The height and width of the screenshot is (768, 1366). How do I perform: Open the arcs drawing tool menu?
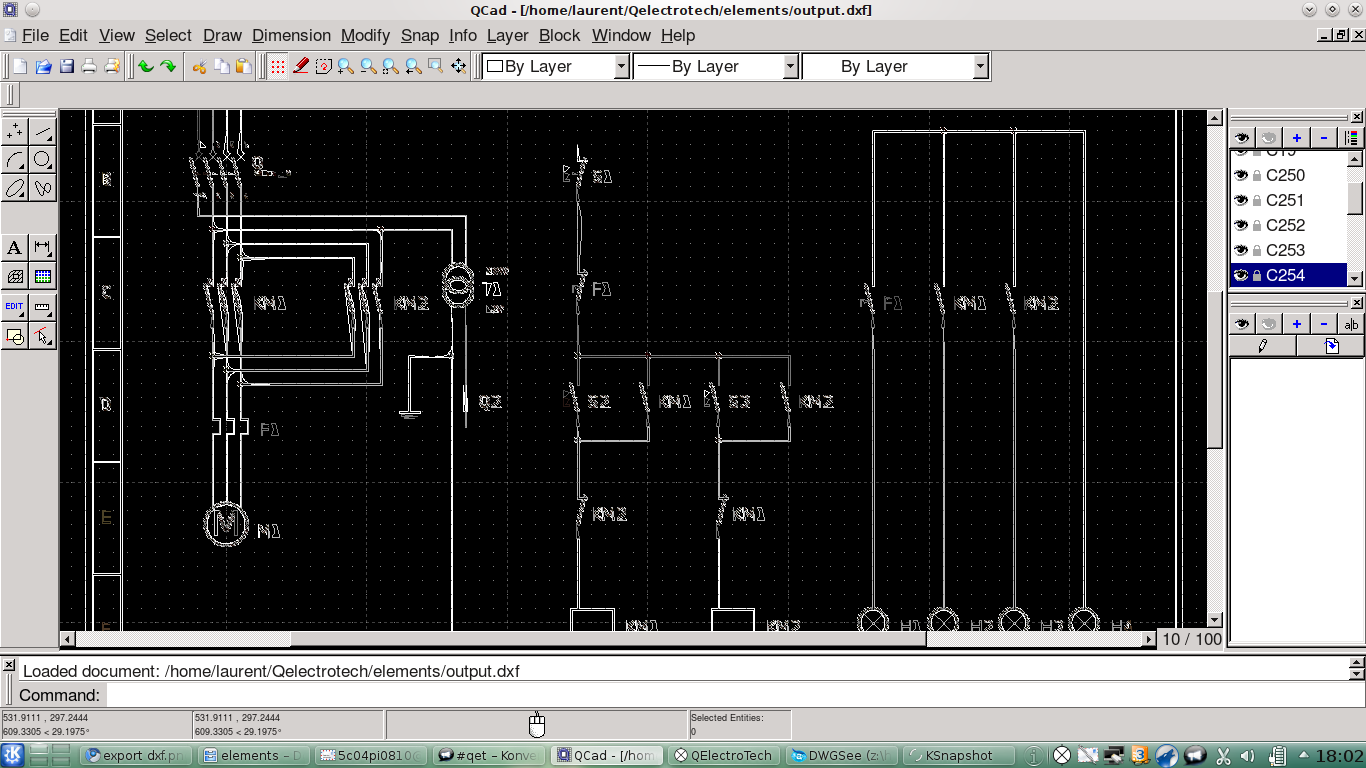click(15, 160)
